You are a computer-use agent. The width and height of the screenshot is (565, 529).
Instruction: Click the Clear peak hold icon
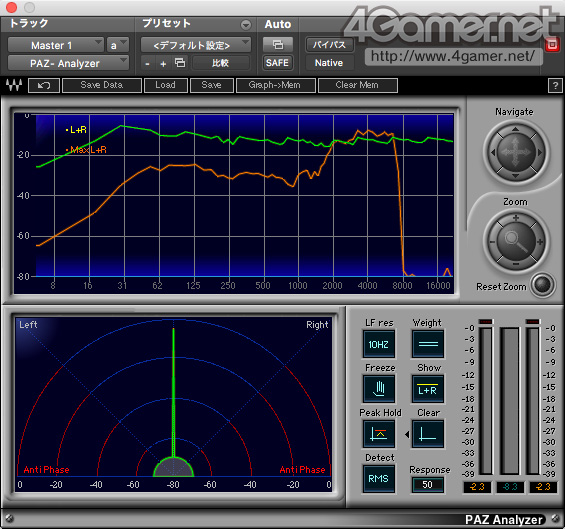pos(428,434)
